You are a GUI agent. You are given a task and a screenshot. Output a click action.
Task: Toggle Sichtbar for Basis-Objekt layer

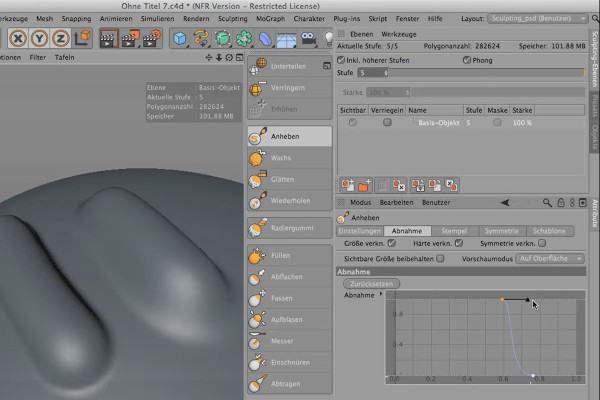353,122
